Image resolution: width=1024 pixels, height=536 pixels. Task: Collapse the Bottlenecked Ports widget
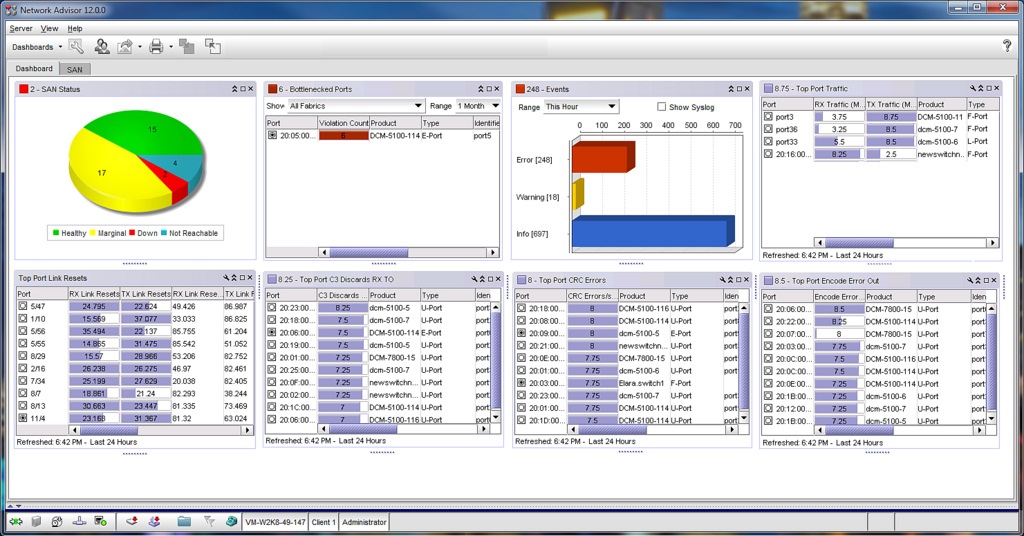(481, 89)
